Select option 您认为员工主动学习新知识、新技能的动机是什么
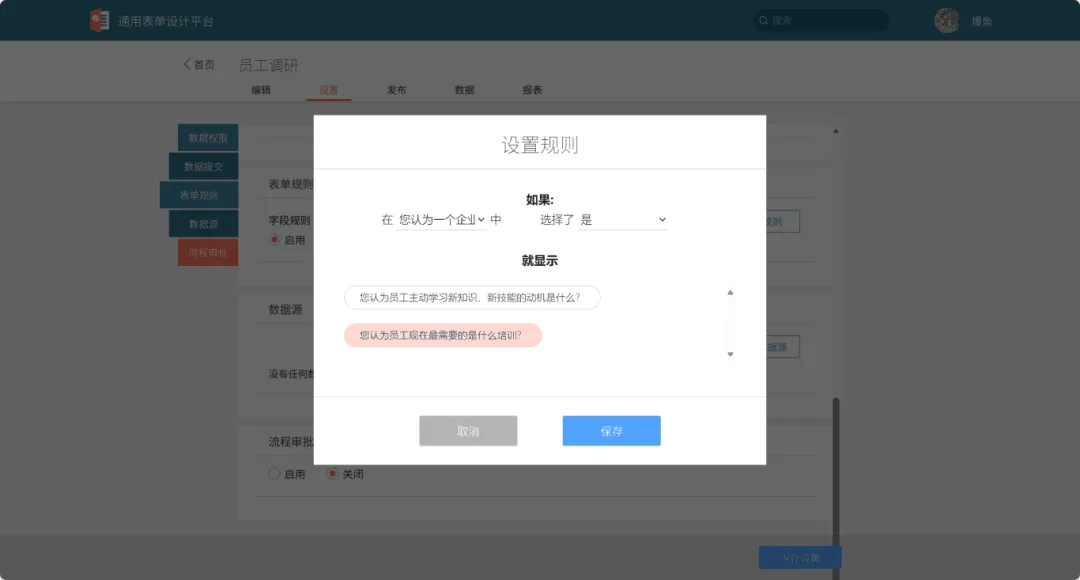 472,298
